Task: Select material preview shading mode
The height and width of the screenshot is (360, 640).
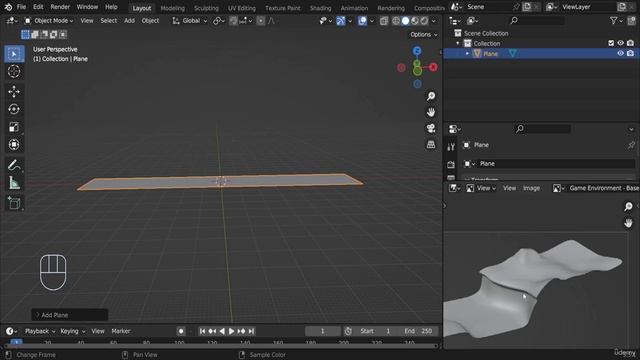Action: point(415,20)
